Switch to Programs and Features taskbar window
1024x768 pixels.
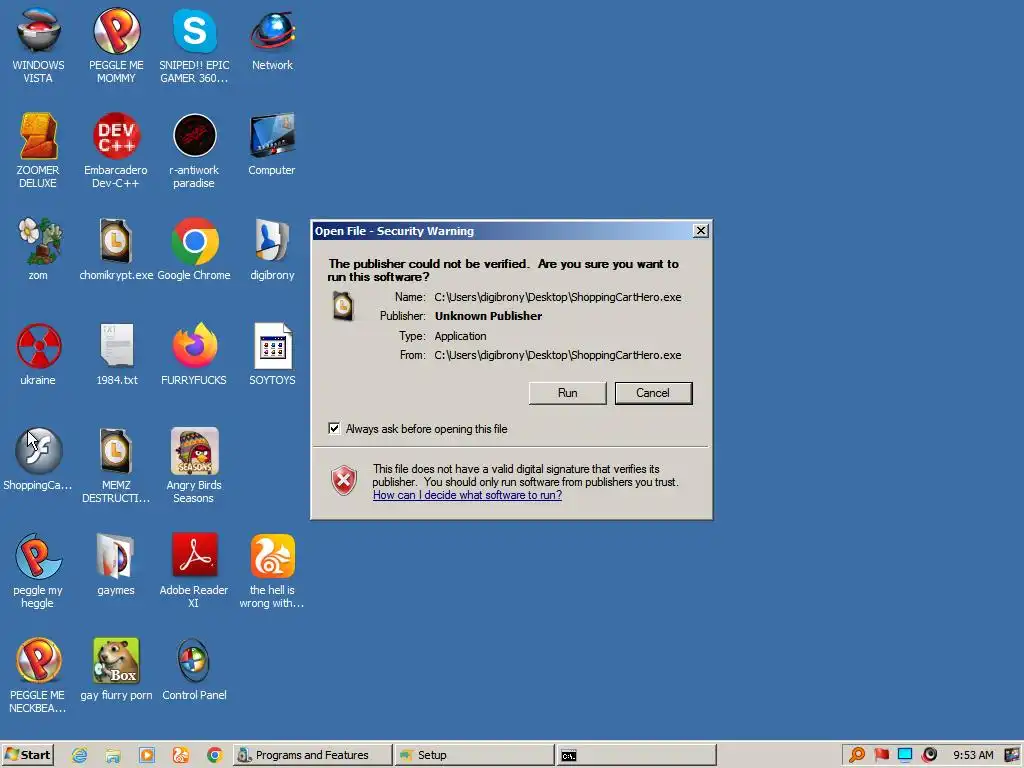[312, 755]
